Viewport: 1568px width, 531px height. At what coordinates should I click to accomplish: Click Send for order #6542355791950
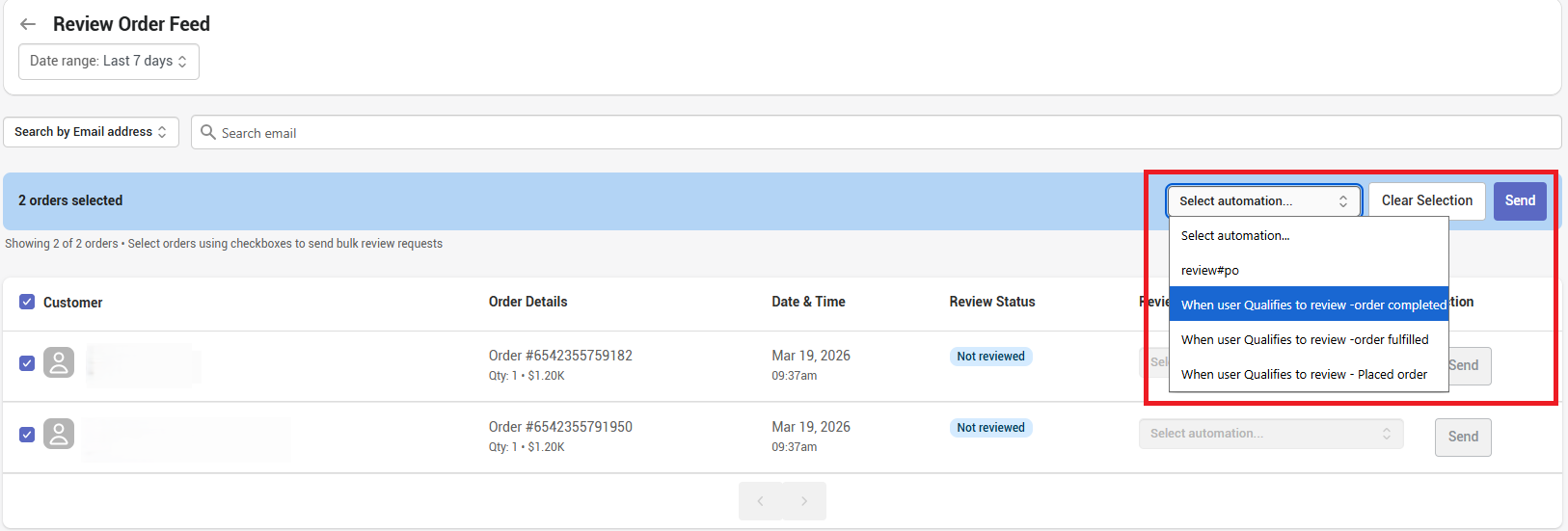(1463, 437)
